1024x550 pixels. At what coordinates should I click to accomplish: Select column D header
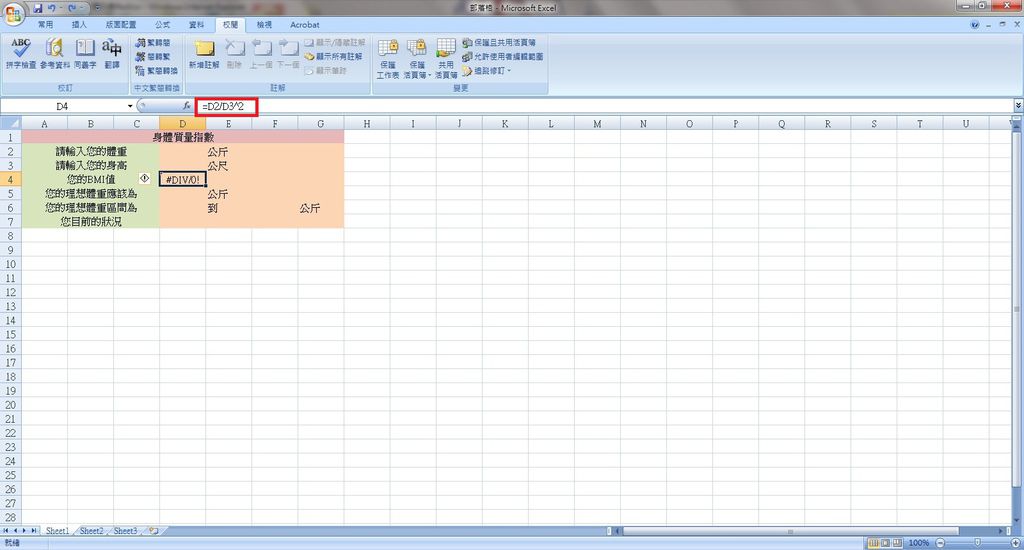coord(182,123)
